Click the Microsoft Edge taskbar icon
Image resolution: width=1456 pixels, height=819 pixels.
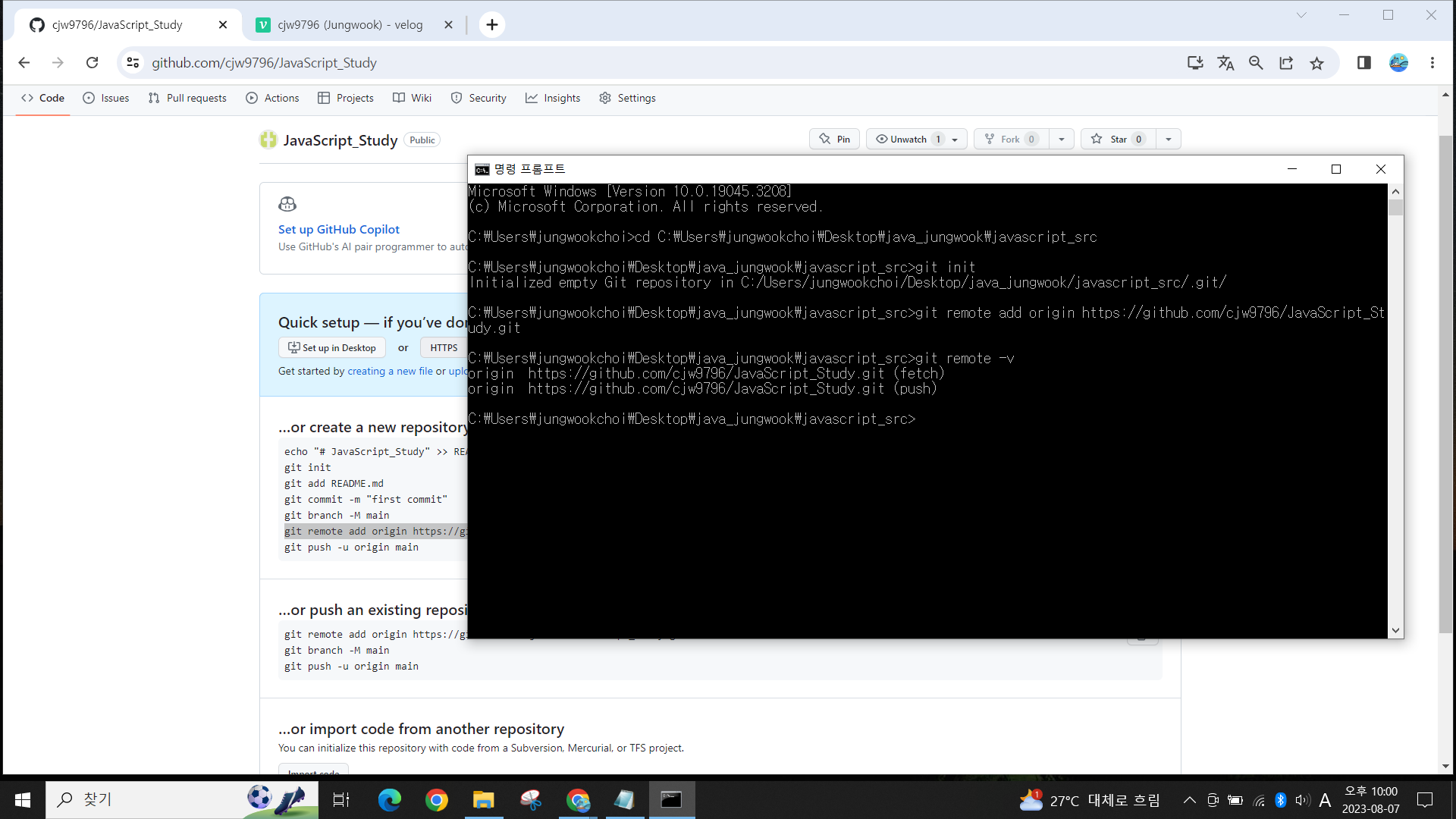(389, 800)
